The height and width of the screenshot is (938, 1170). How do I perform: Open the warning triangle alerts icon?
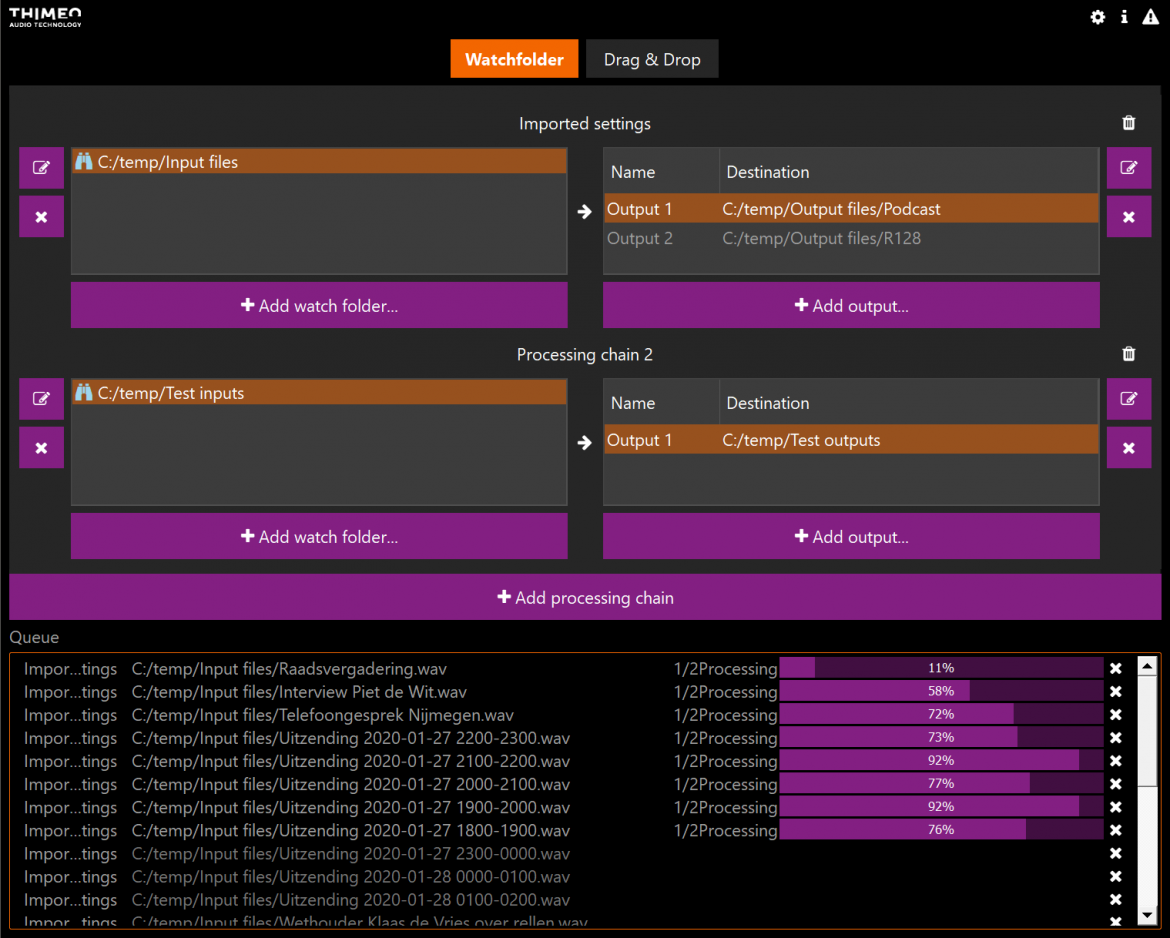click(x=1151, y=17)
